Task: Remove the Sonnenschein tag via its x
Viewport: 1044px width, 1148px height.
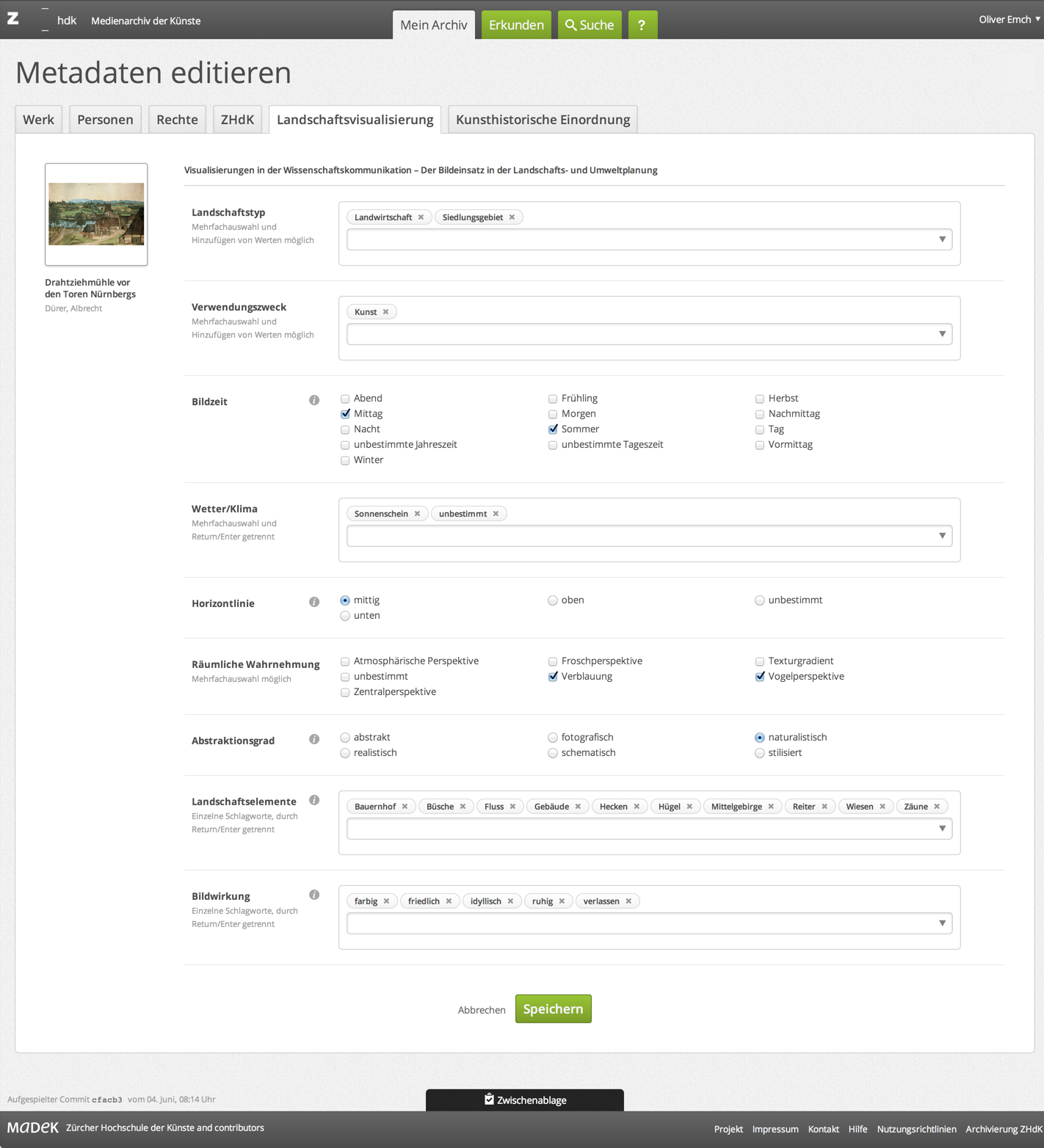Action: click(x=418, y=514)
